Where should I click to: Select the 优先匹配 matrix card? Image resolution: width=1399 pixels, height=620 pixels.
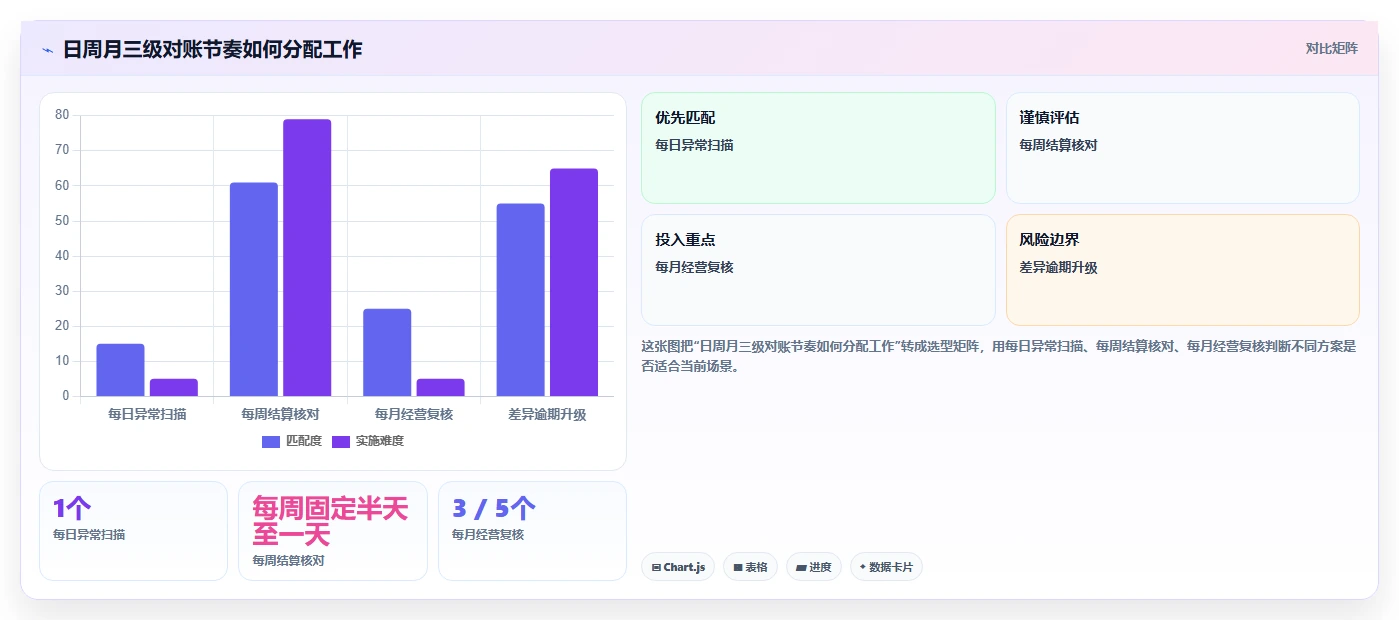tap(818, 148)
